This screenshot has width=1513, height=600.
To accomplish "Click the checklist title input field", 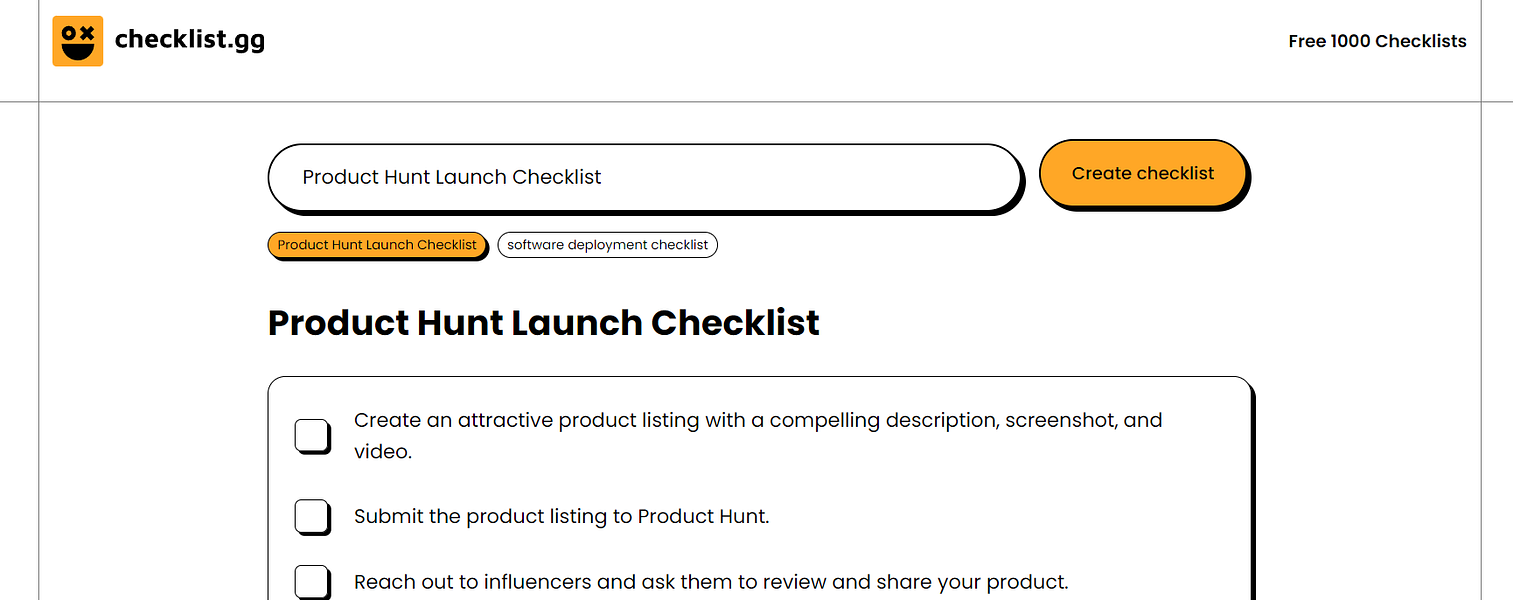I will [645, 177].
